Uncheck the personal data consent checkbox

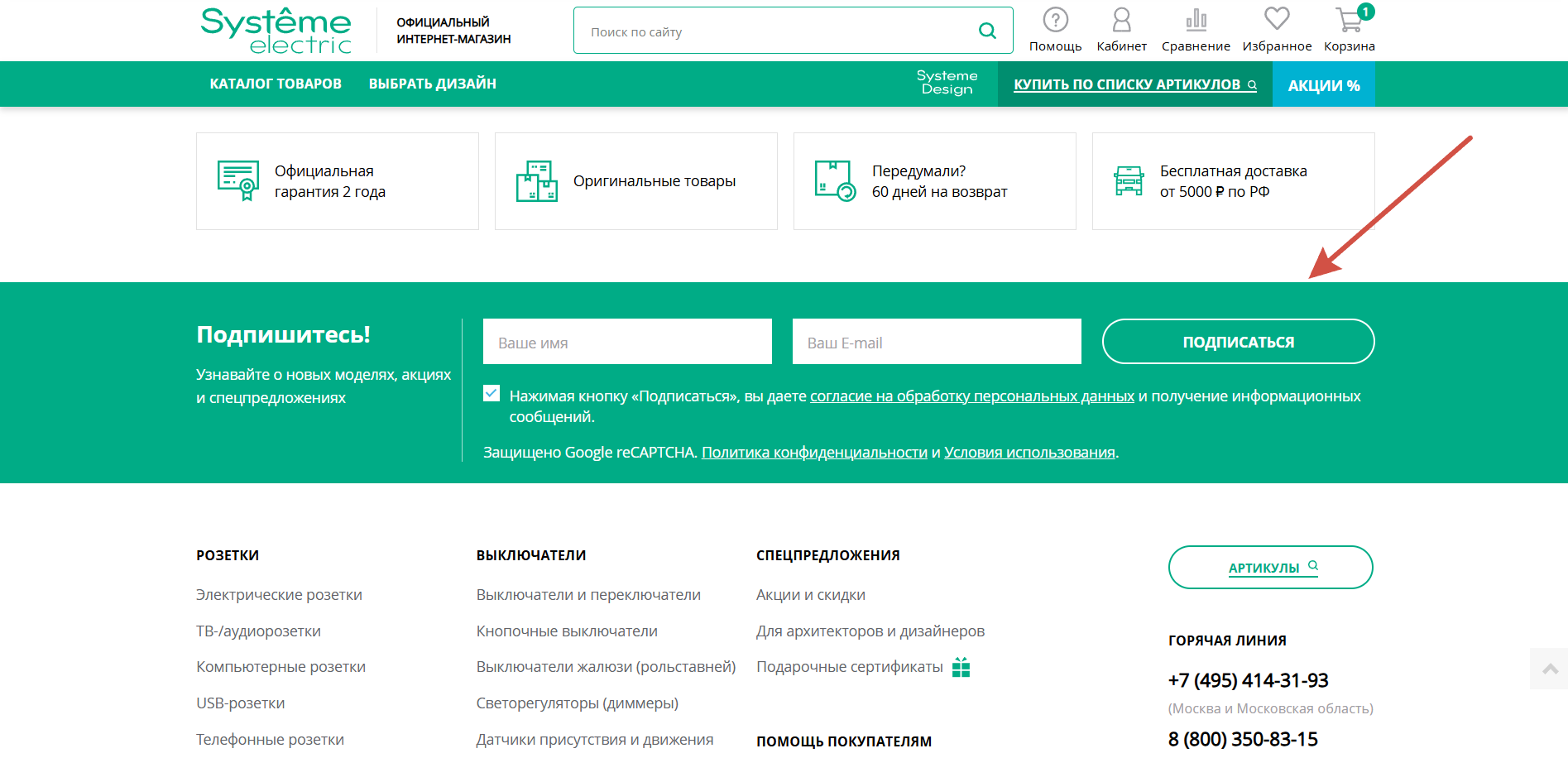pyautogui.click(x=491, y=393)
